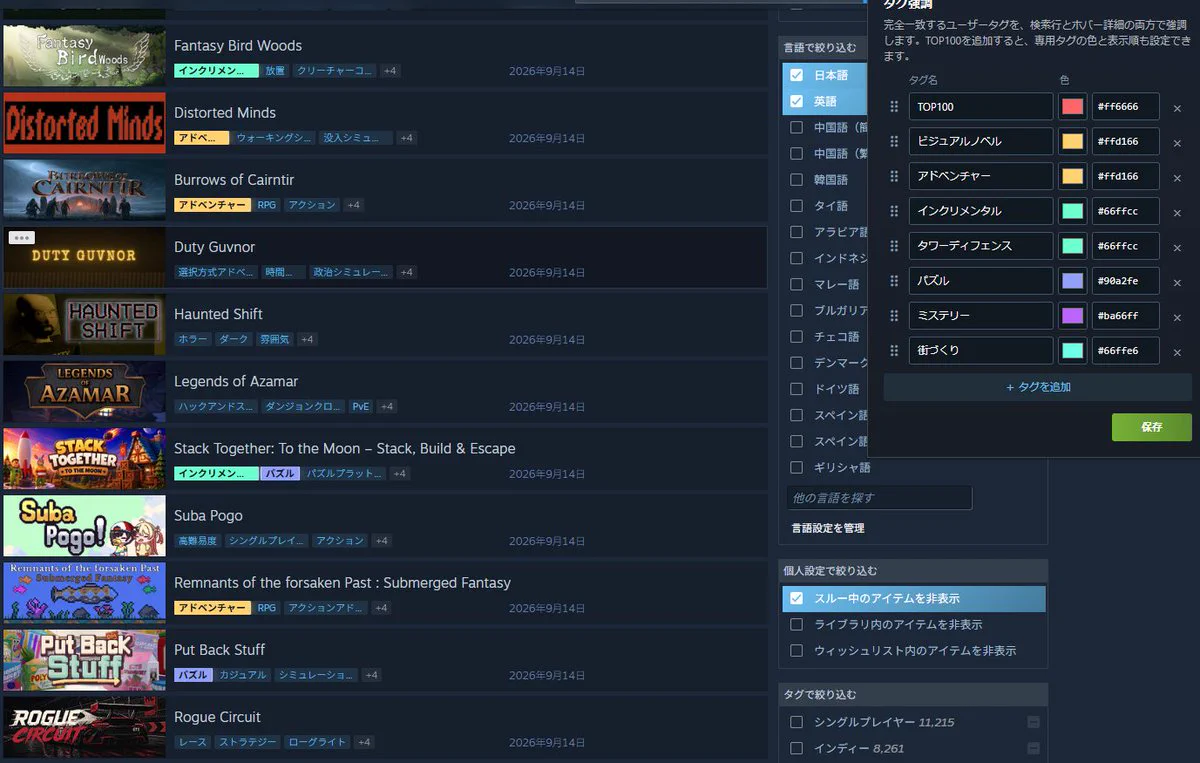The height and width of the screenshot is (763, 1200).
Task: Collapse the 言語で絞り込む filter section
Action: point(825,47)
